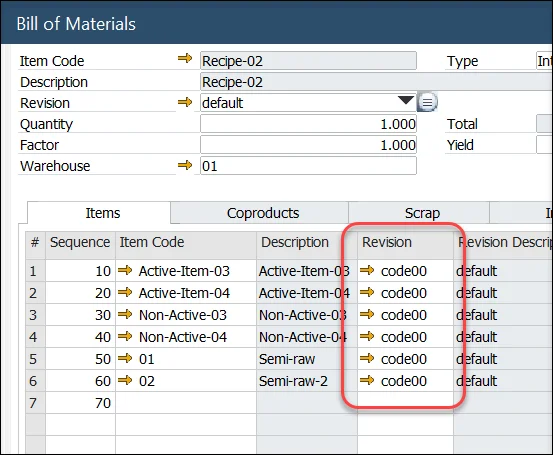The image size is (553, 455).
Task: Open the revision code00 arrow in row 2
Action: pos(367,292)
